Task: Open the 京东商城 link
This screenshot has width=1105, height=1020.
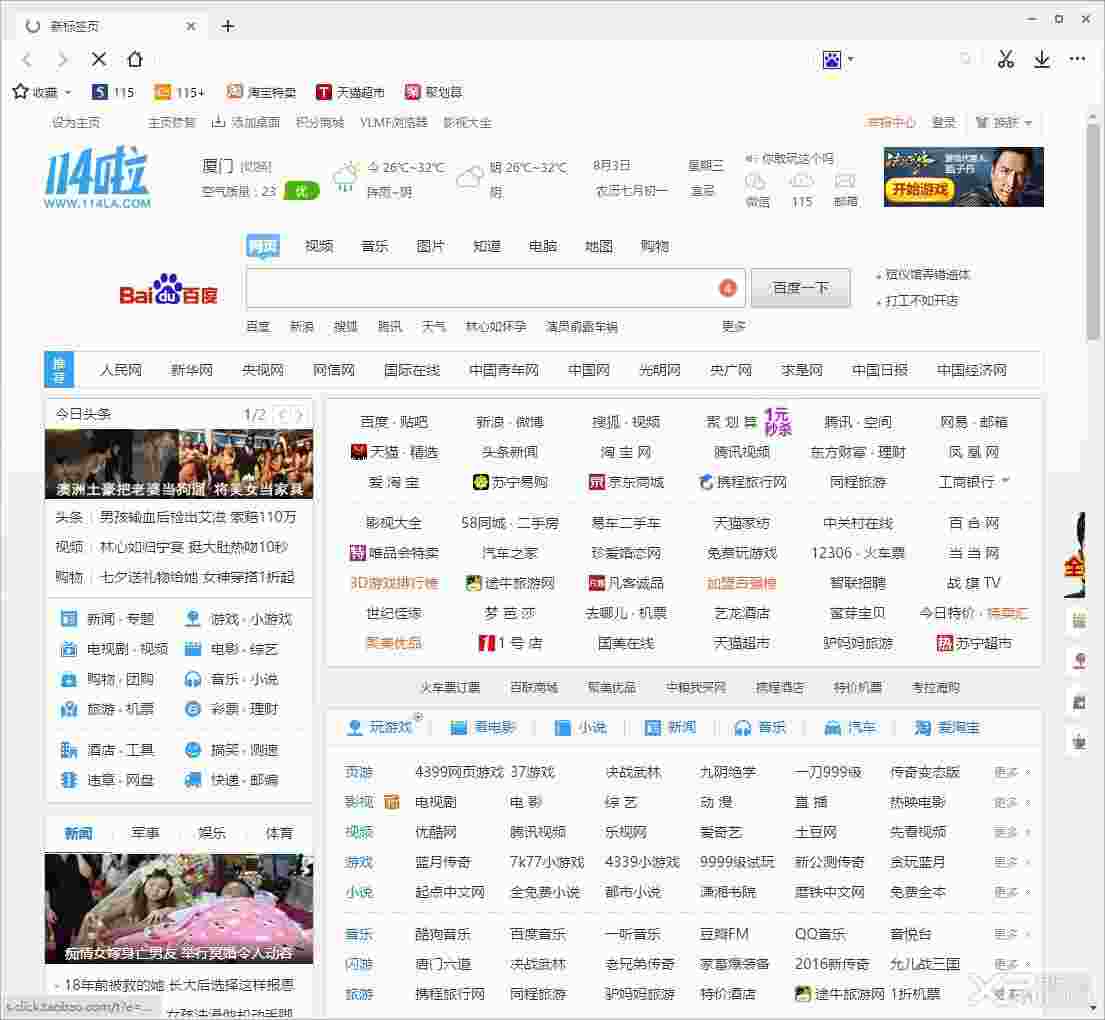Action: 626,482
